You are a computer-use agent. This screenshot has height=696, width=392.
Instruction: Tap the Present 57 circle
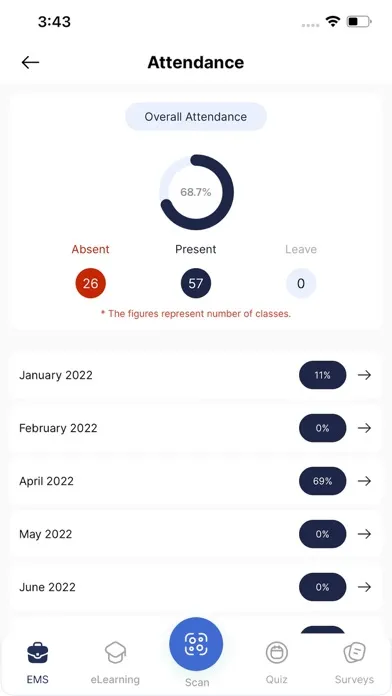pyautogui.click(x=196, y=283)
